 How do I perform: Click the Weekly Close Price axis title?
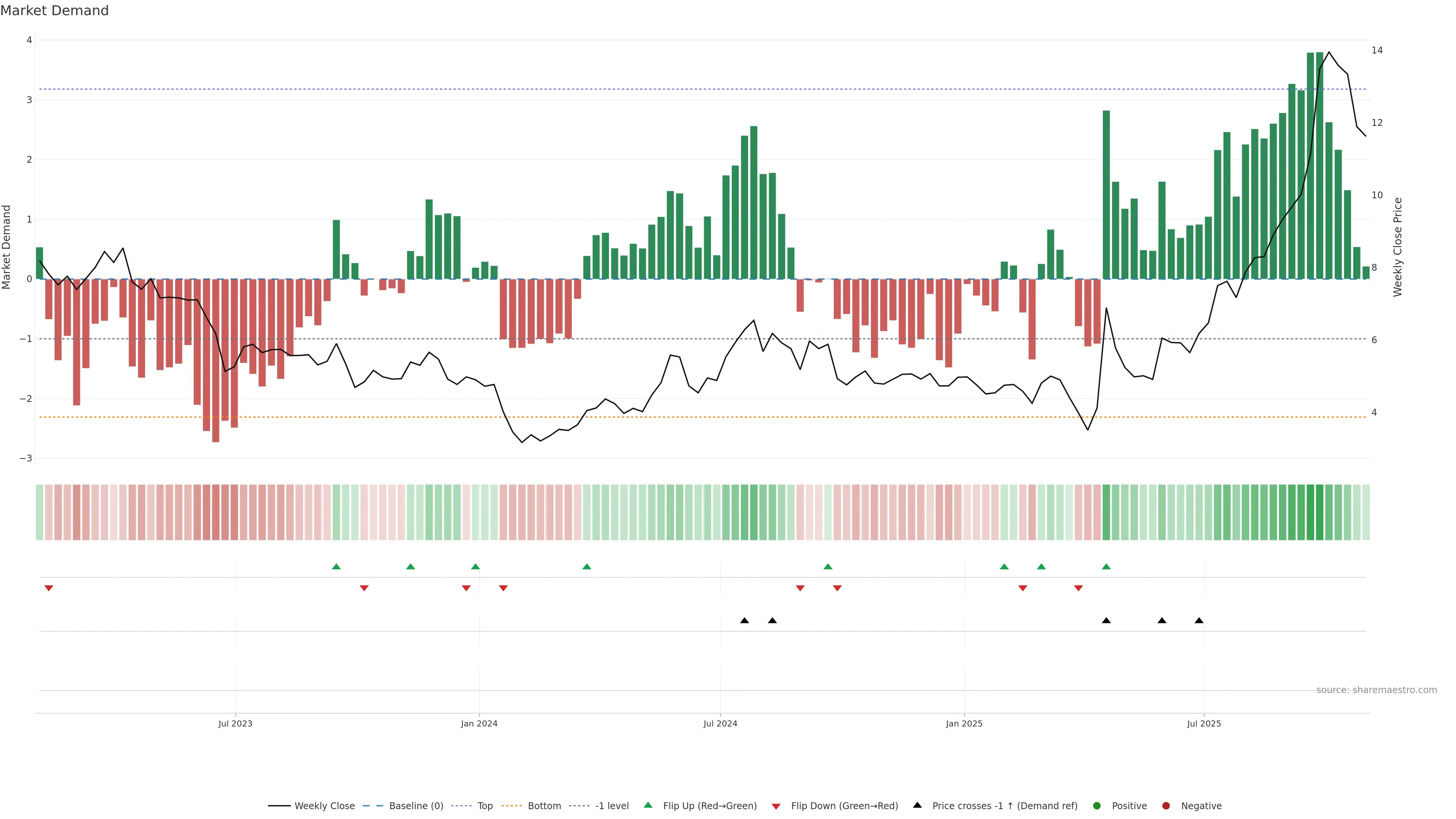click(x=1398, y=247)
